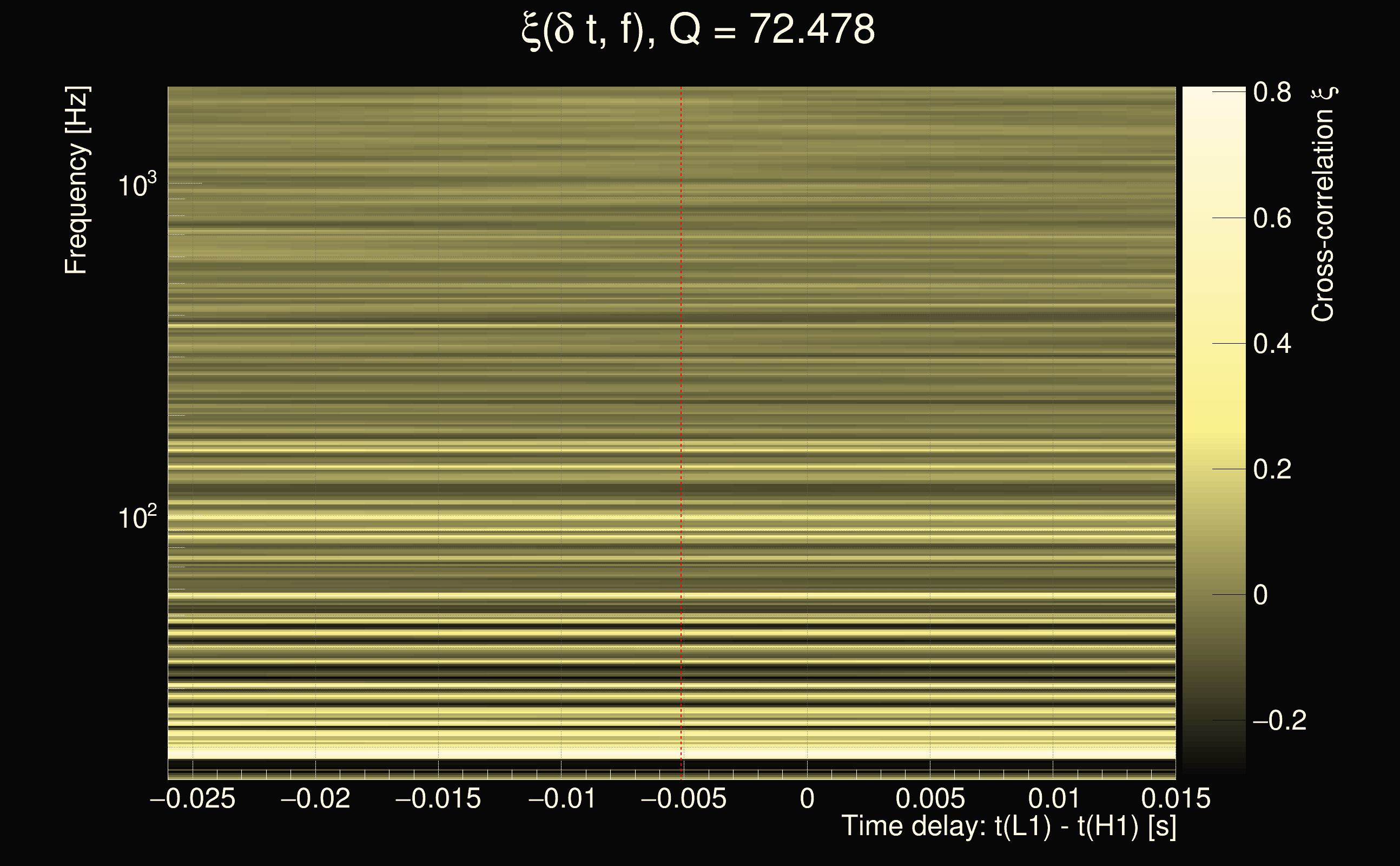Click the 0.005 time axis tick label

click(x=930, y=798)
